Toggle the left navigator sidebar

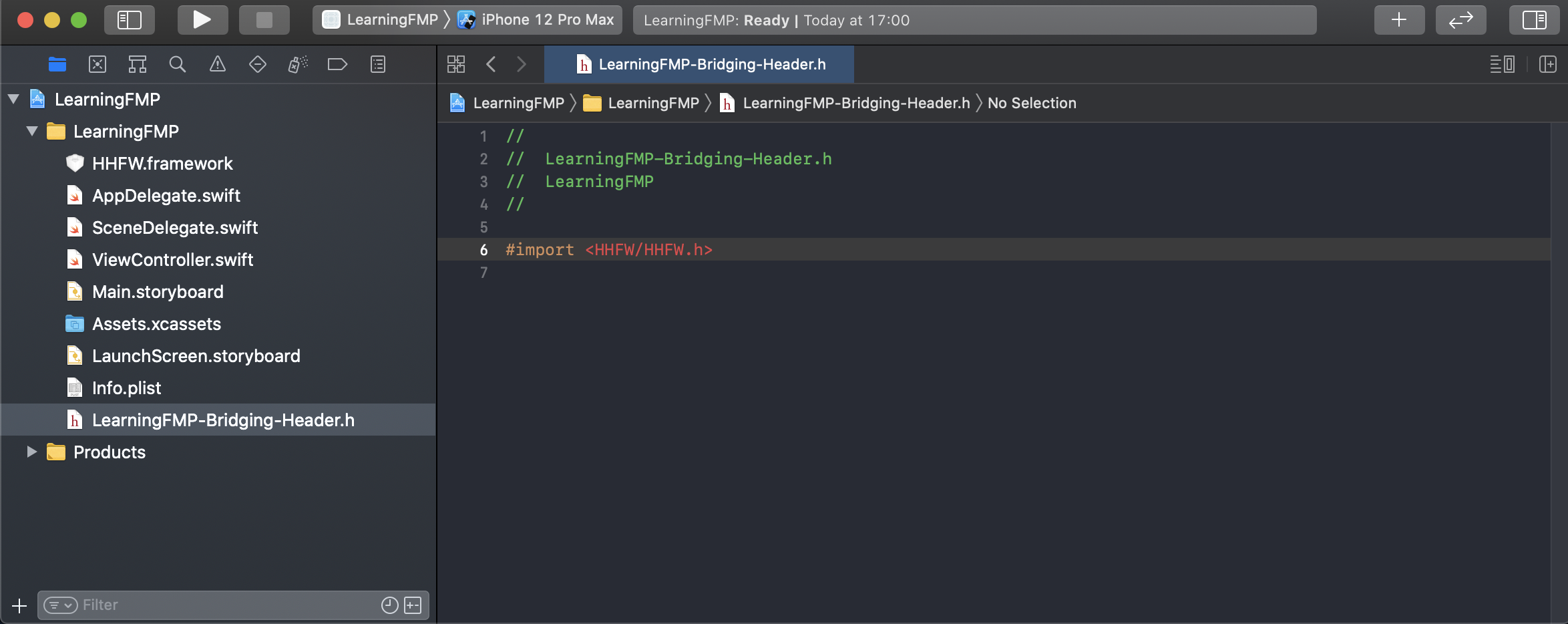130,20
